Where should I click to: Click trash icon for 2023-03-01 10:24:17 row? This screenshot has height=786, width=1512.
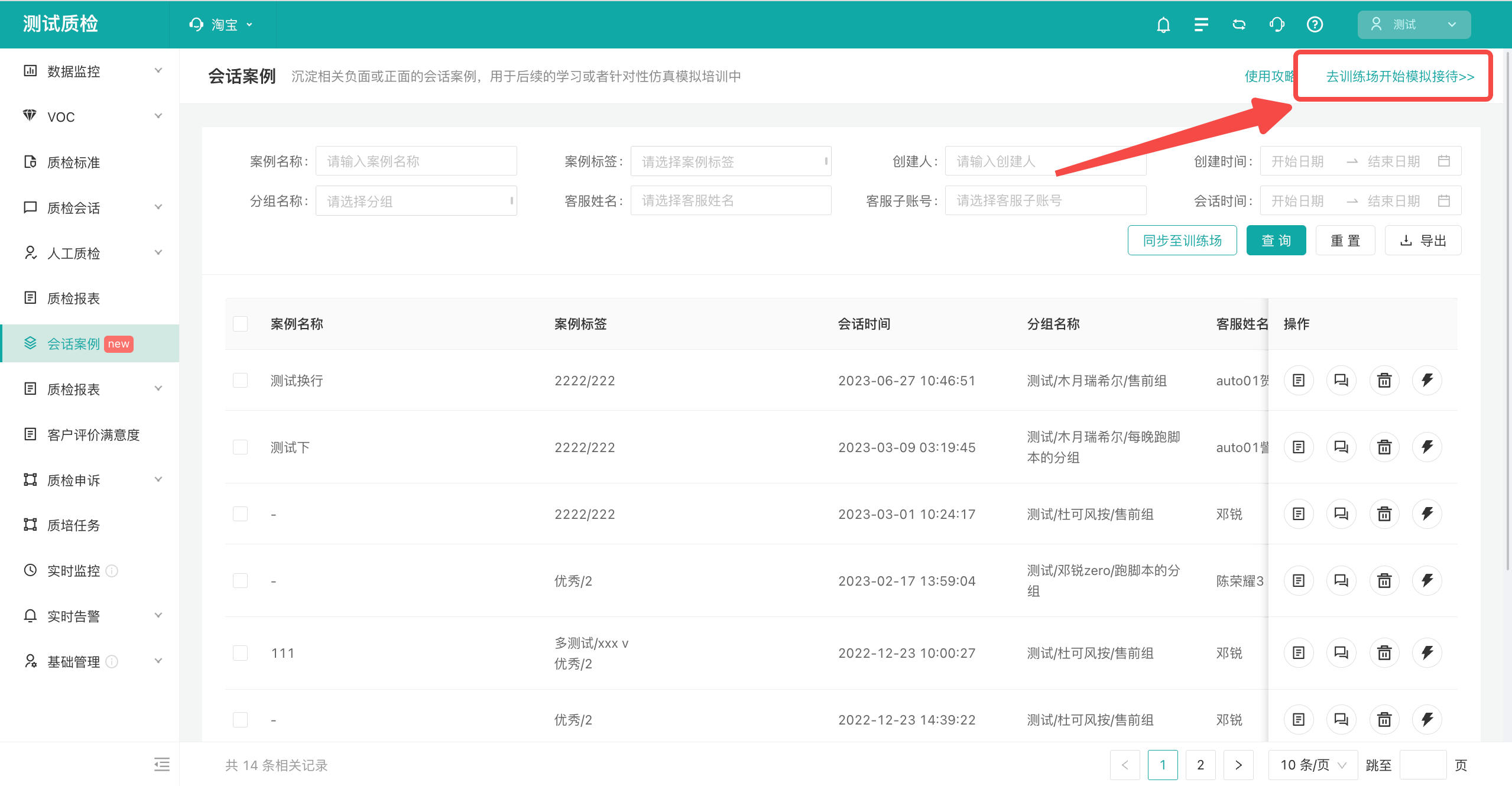[x=1384, y=514]
